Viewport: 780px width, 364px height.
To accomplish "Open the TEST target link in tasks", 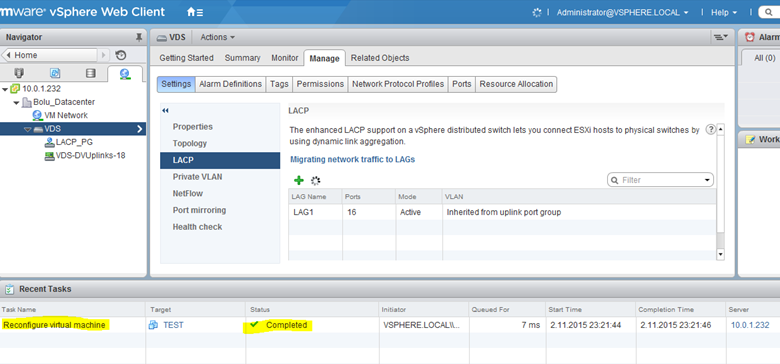I will pos(173,325).
